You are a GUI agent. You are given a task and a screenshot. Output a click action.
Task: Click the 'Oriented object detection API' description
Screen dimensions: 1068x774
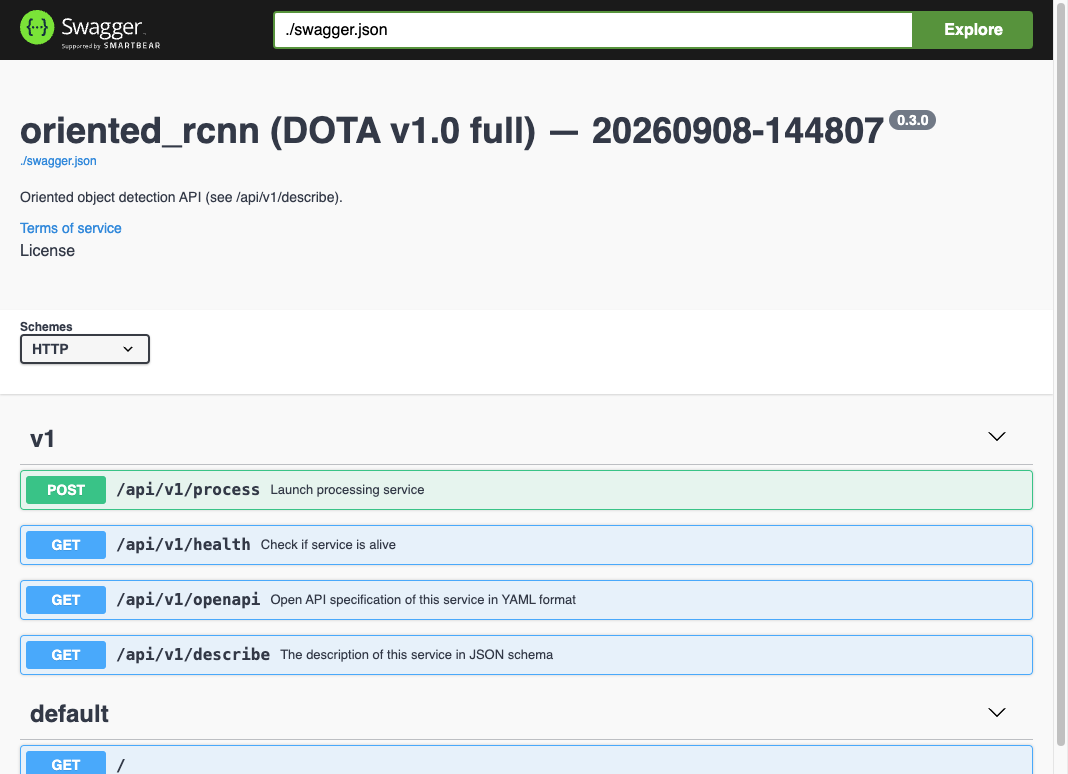pyautogui.click(x=181, y=198)
